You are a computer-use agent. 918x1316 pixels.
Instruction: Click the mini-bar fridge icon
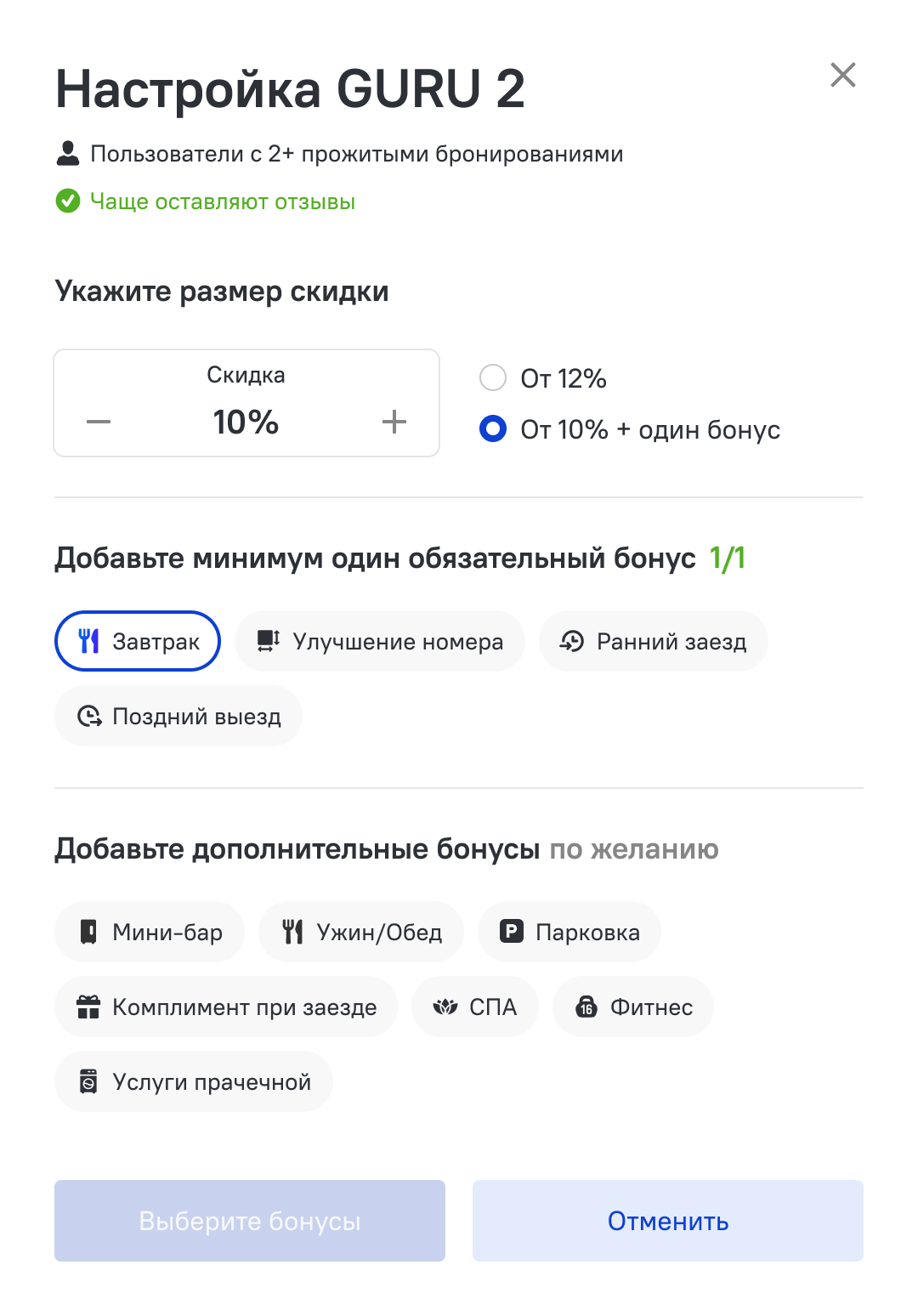[88, 932]
